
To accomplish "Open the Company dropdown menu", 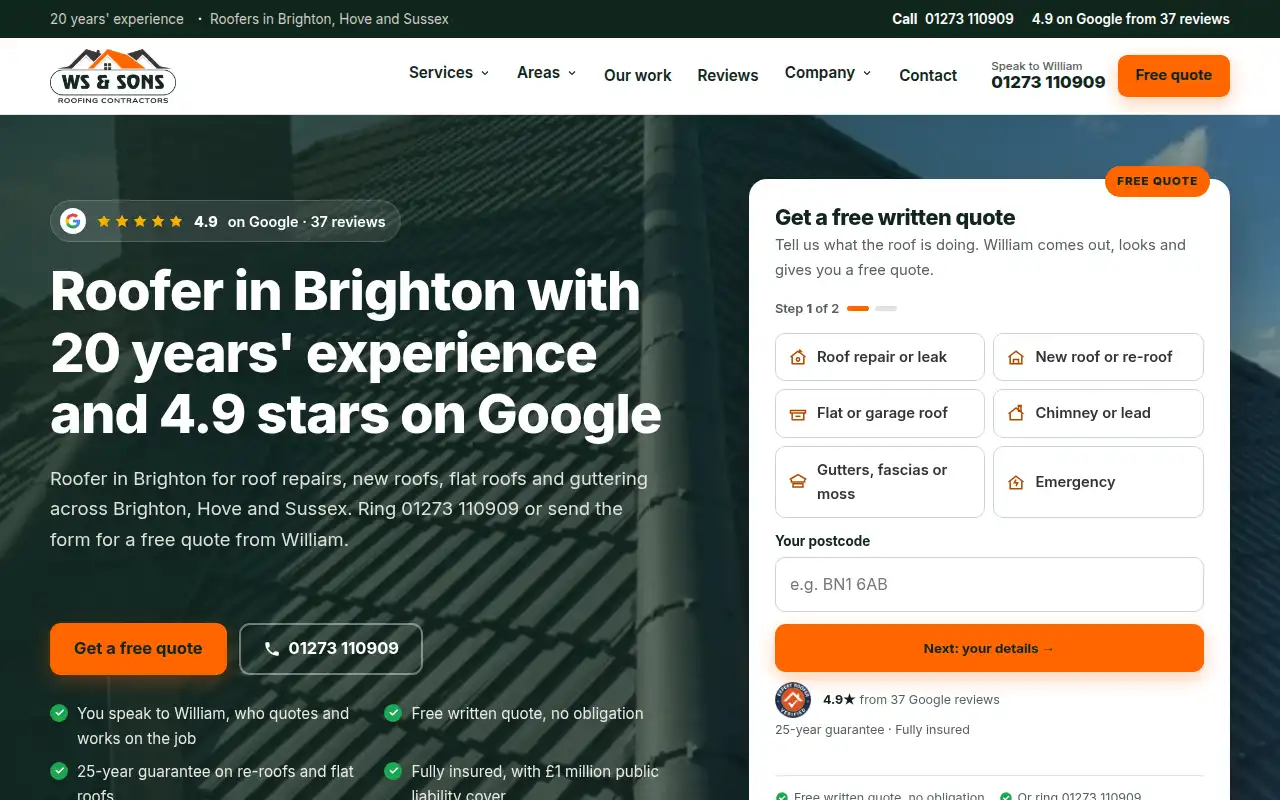I will [828, 73].
